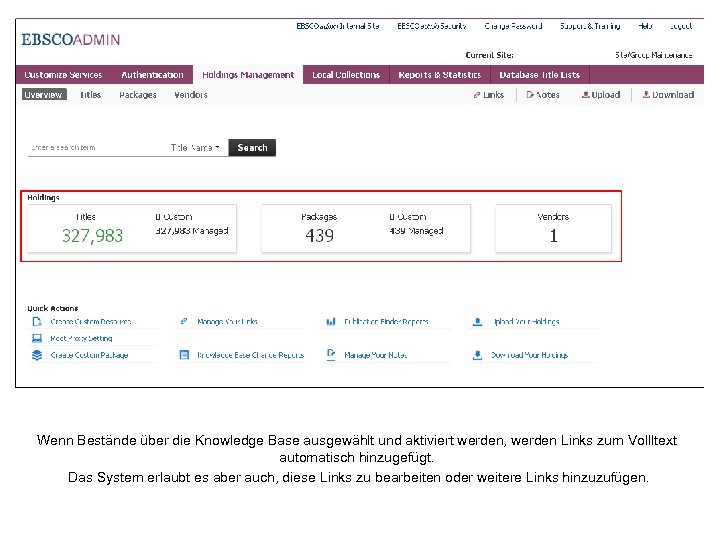Click the "327,983 Managed" titles text
The image size is (720, 540).
(191, 231)
